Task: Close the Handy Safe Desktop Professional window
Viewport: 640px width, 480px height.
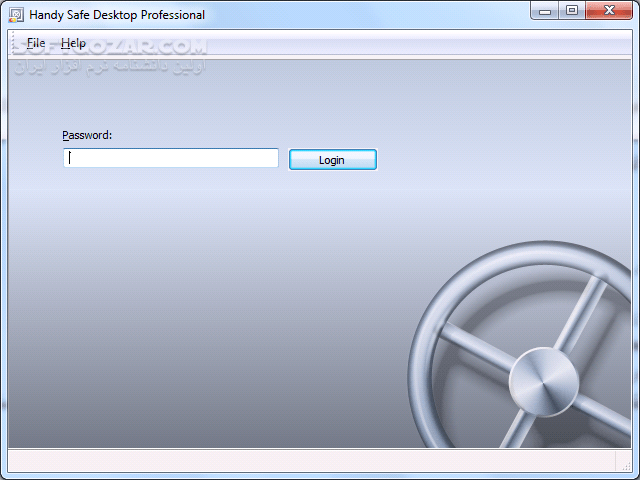Action: 608,11
